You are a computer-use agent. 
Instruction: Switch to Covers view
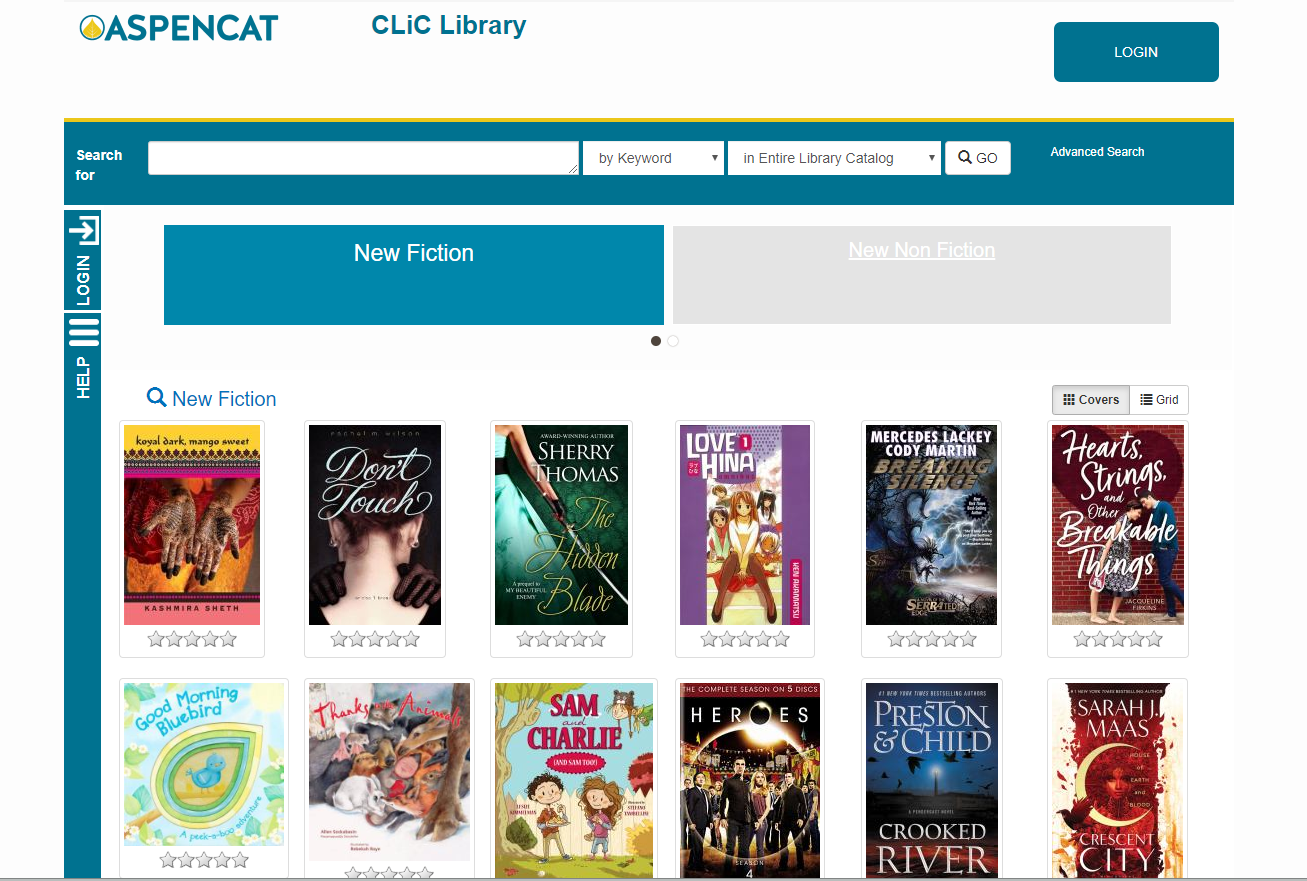(1091, 400)
